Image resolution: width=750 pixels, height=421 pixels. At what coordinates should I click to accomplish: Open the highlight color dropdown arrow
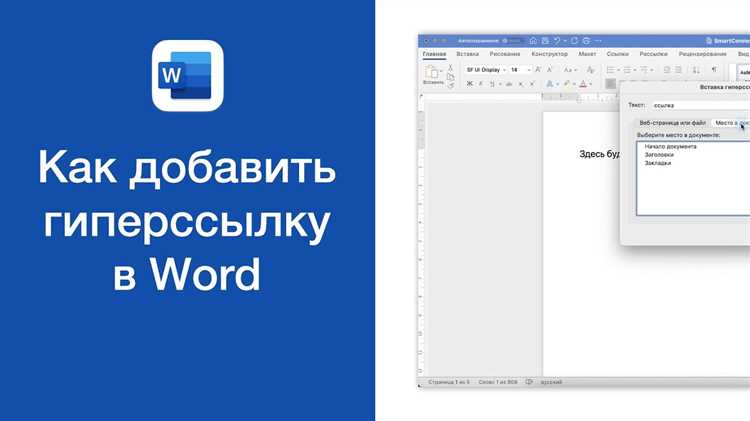point(574,84)
